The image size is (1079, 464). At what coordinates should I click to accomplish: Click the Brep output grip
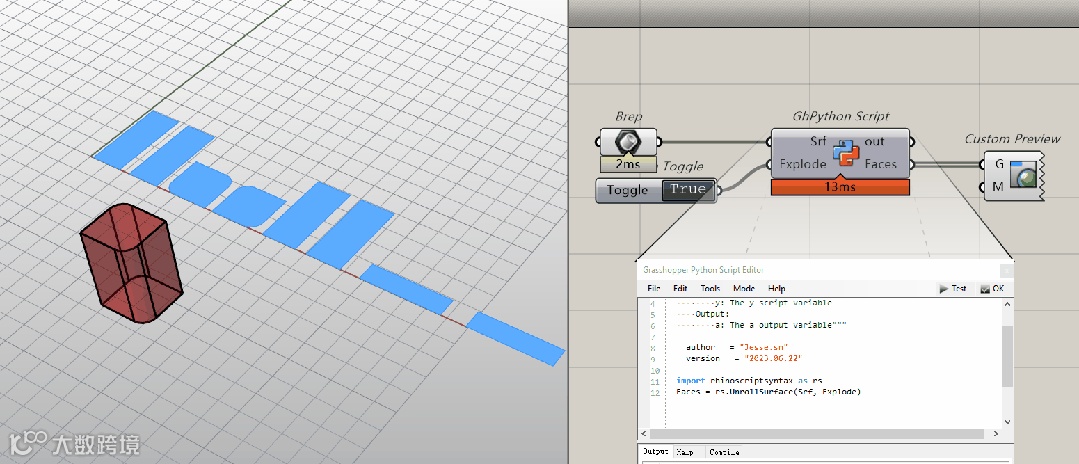click(659, 143)
